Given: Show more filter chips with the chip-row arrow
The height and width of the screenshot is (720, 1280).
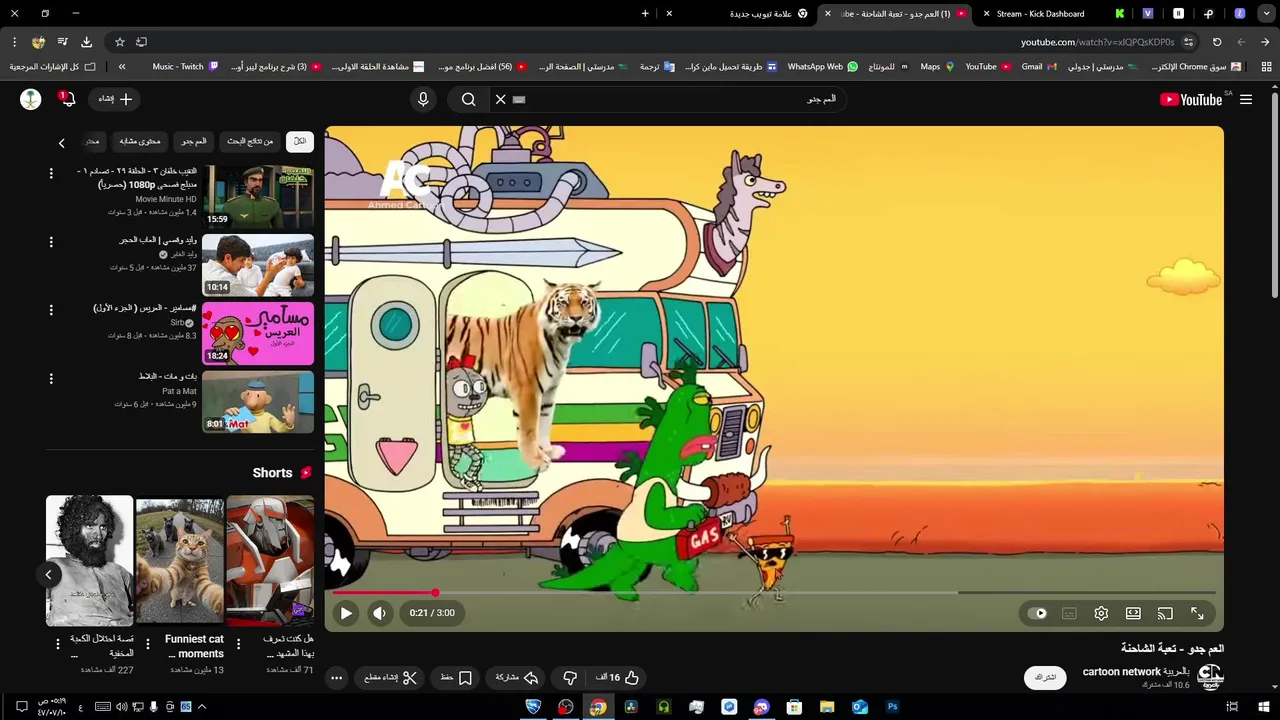Looking at the screenshot, I should click(61, 143).
